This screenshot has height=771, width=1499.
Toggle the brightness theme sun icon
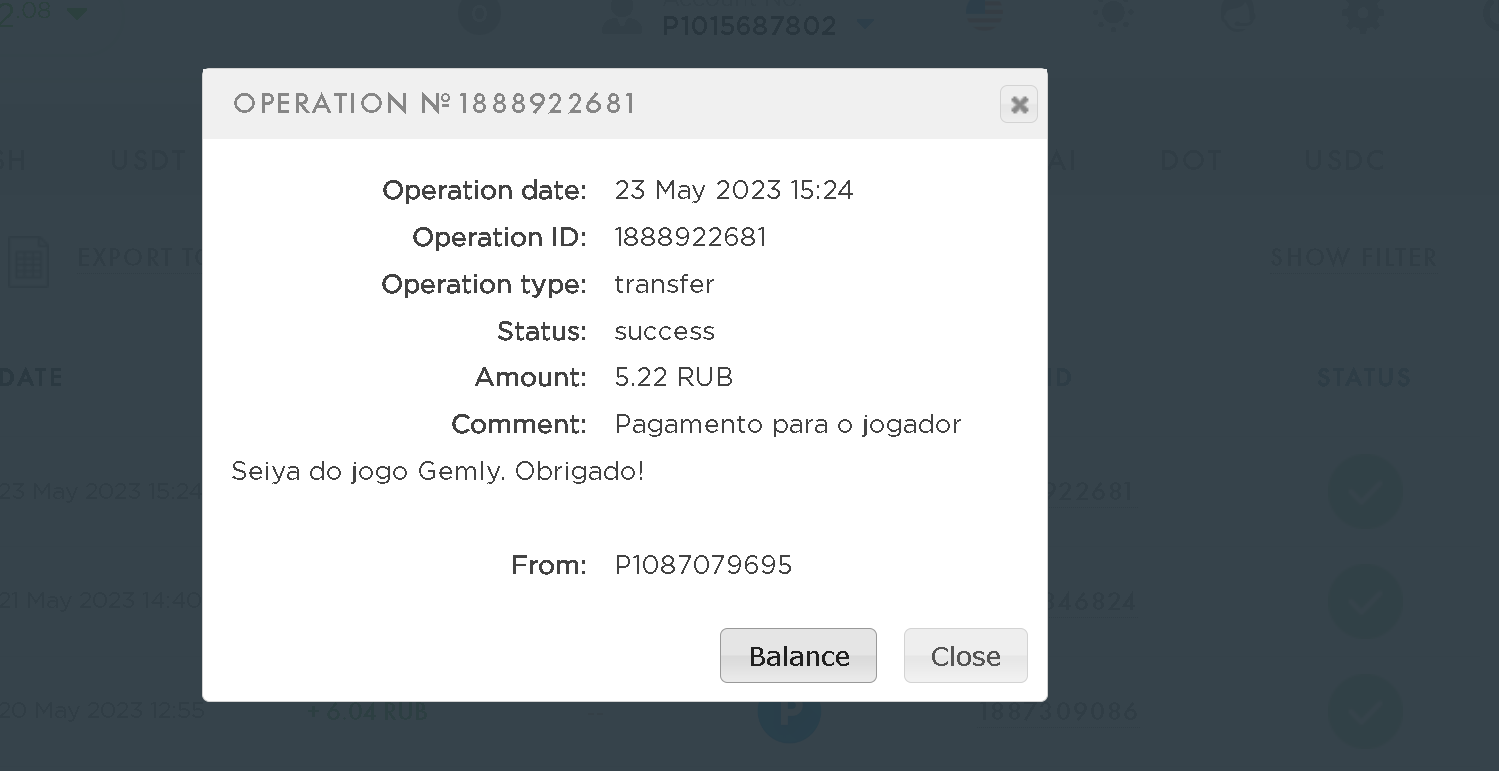1113,14
